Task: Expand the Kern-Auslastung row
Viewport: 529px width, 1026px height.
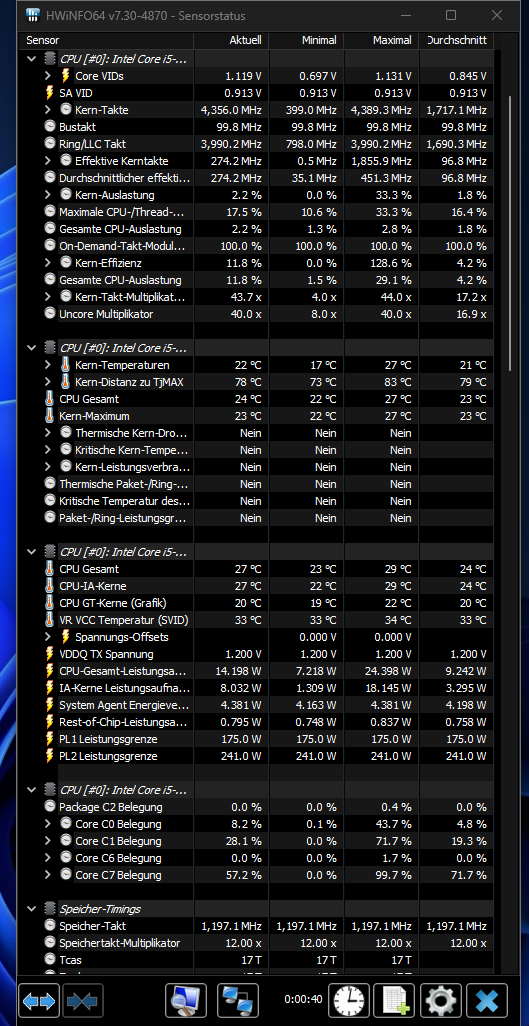Action: [x=48, y=195]
